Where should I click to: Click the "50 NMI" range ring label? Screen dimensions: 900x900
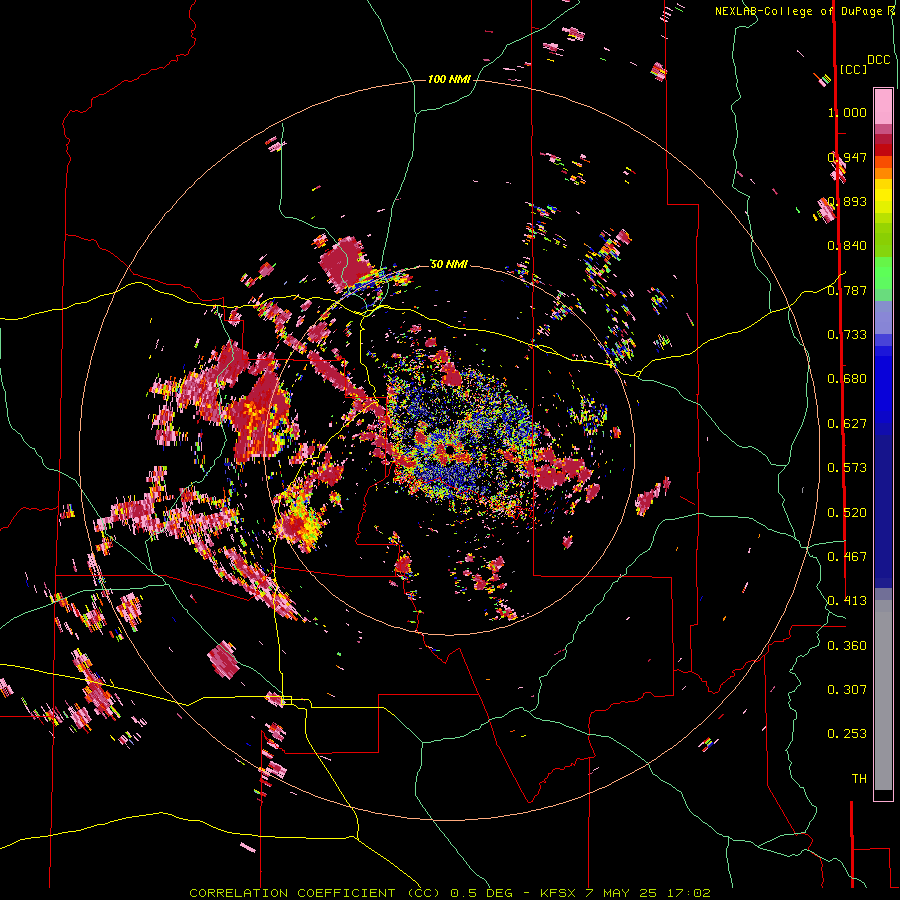click(x=449, y=264)
